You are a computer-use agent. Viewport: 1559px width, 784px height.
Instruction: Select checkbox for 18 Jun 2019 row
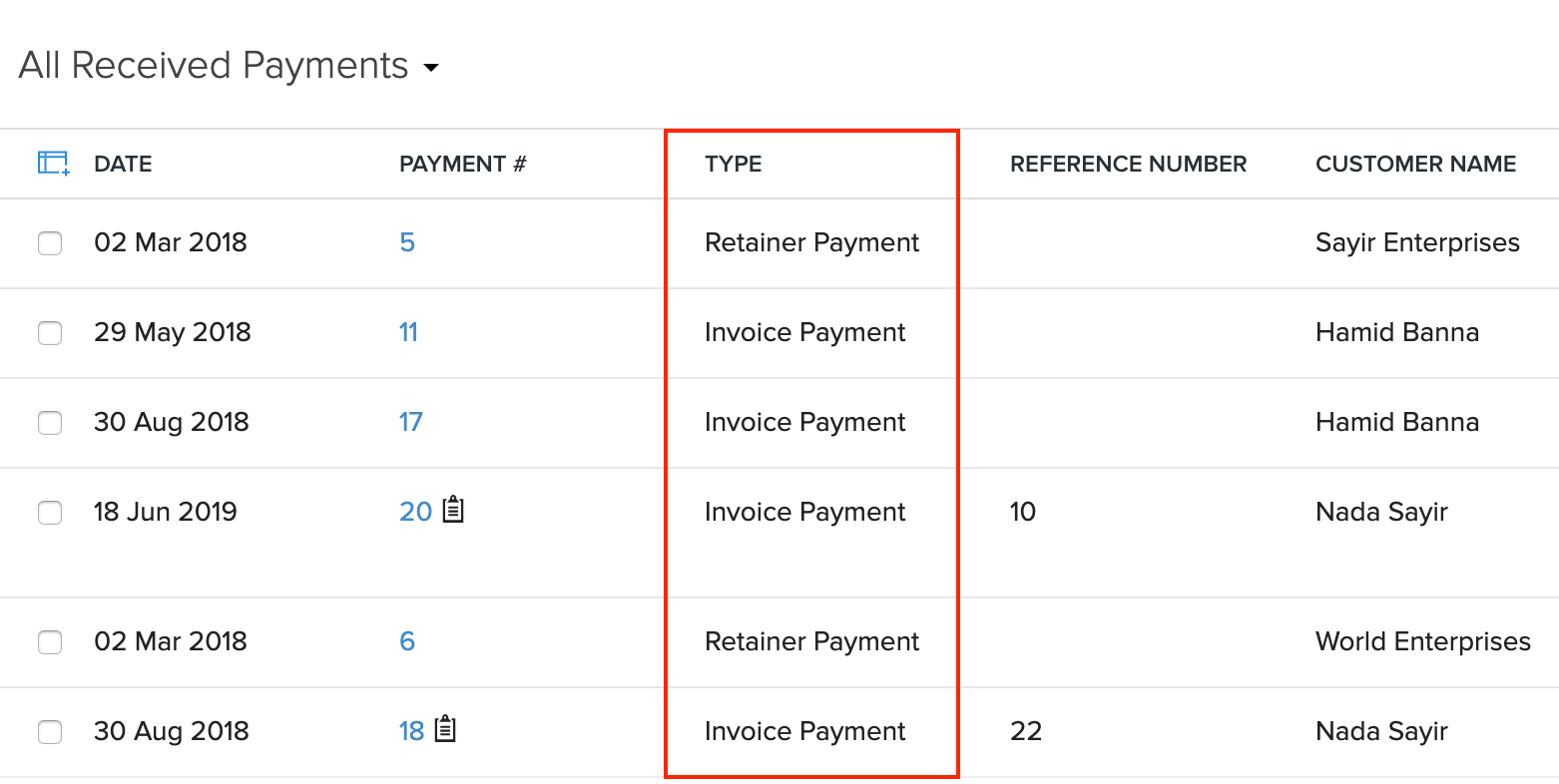pyautogui.click(x=50, y=513)
